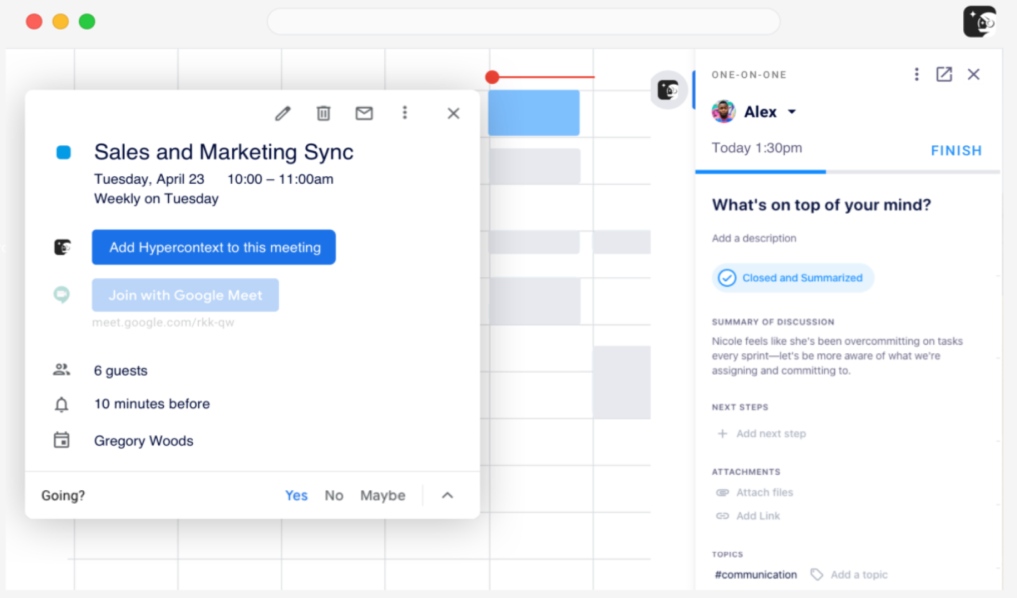Click the FINISH button

[x=956, y=150]
